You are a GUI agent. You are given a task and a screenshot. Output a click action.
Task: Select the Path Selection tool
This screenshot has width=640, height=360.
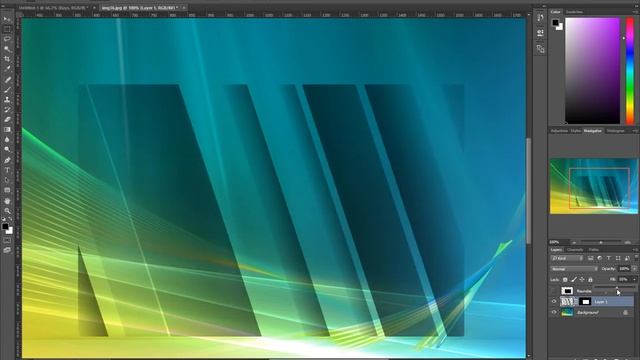point(7,180)
